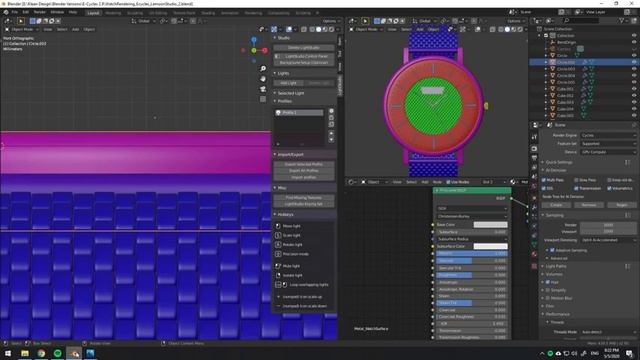Image resolution: width=640 pixels, height=360 pixels.
Task: Collapse the Import/Export panel
Action: (289, 155)
